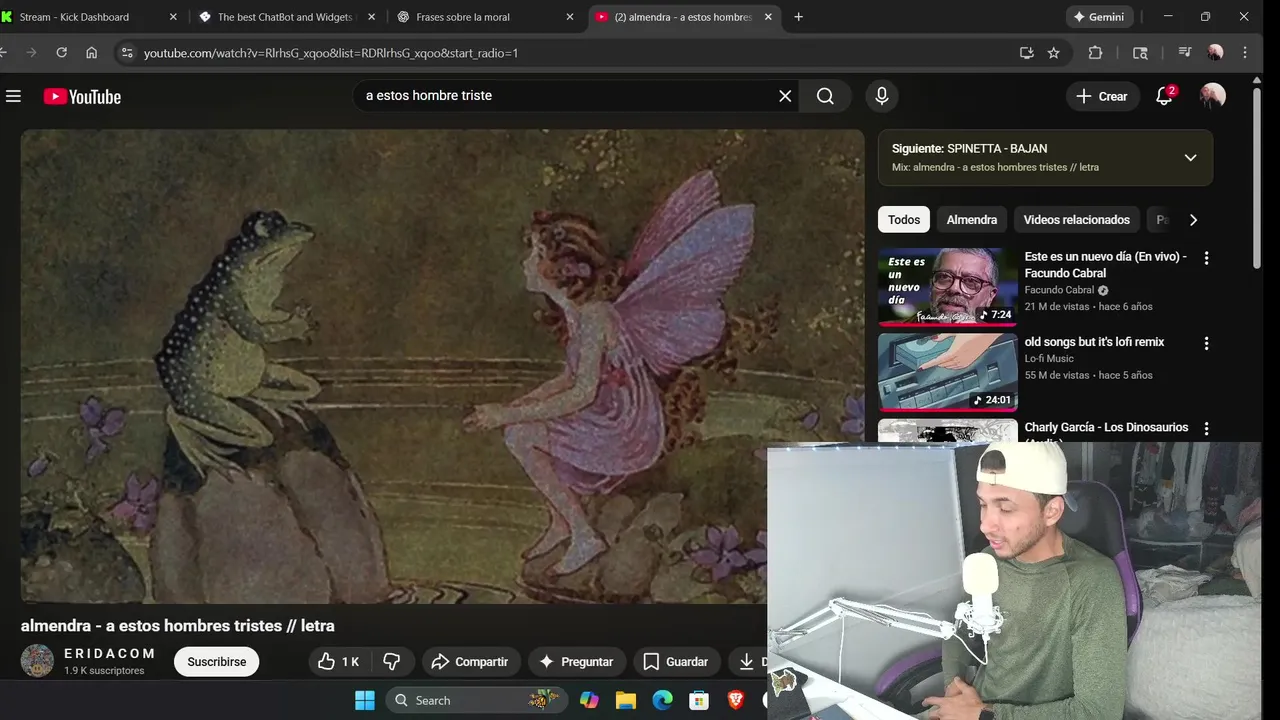The image size is (1280, 720).
Task: Open Chrome three-dot menu
Action: click(x=1245, y=53)
